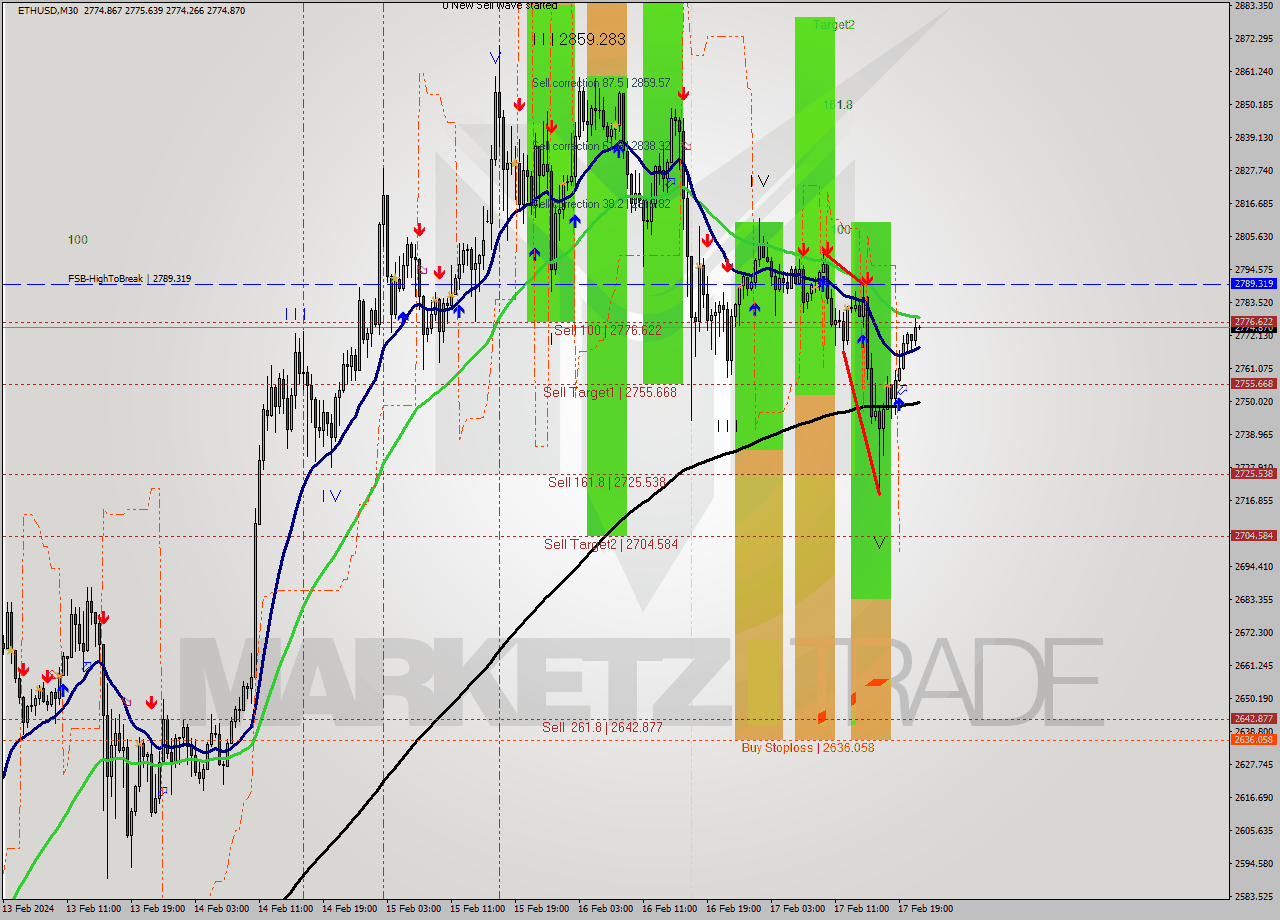Screen dimensions: 1280x920
Task: Select the Sell 261.8 | 2642.877 label
Action: click(x=602, y=727)
